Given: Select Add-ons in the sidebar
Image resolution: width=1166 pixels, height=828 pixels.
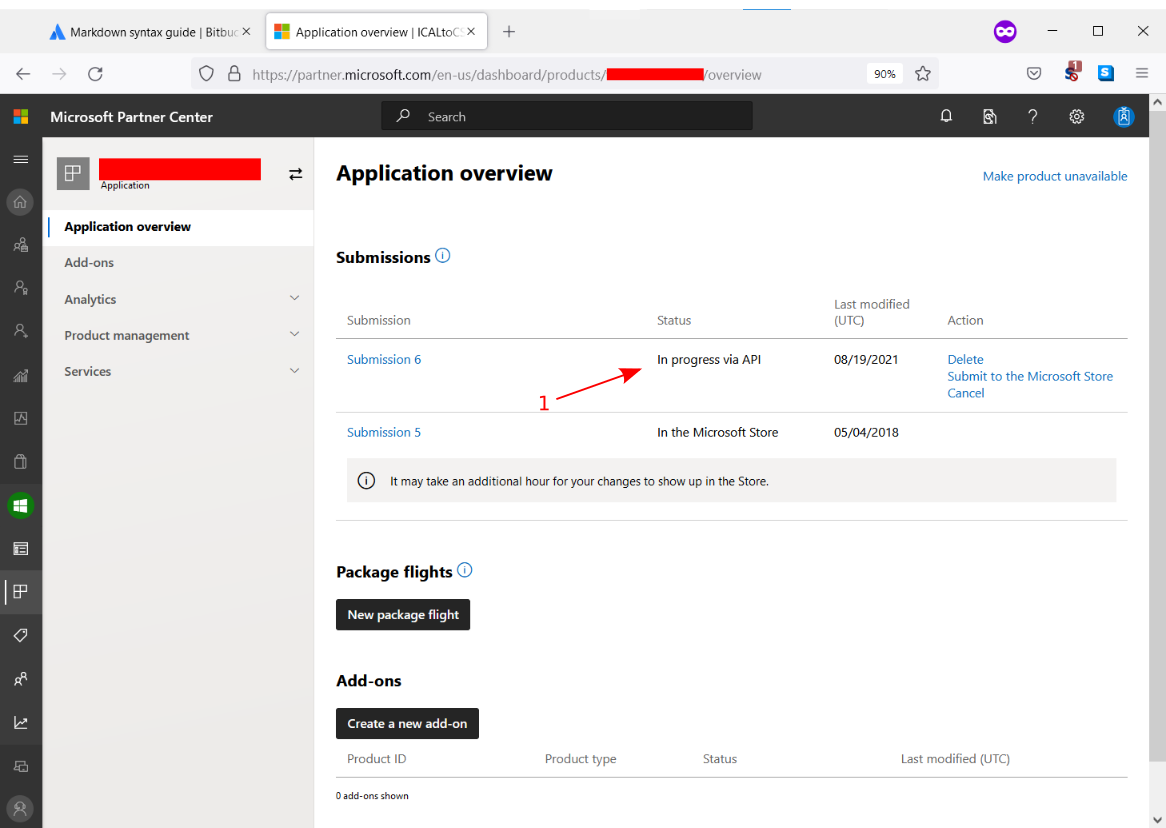Looking at the screenshot, I should tap(89, 262).
